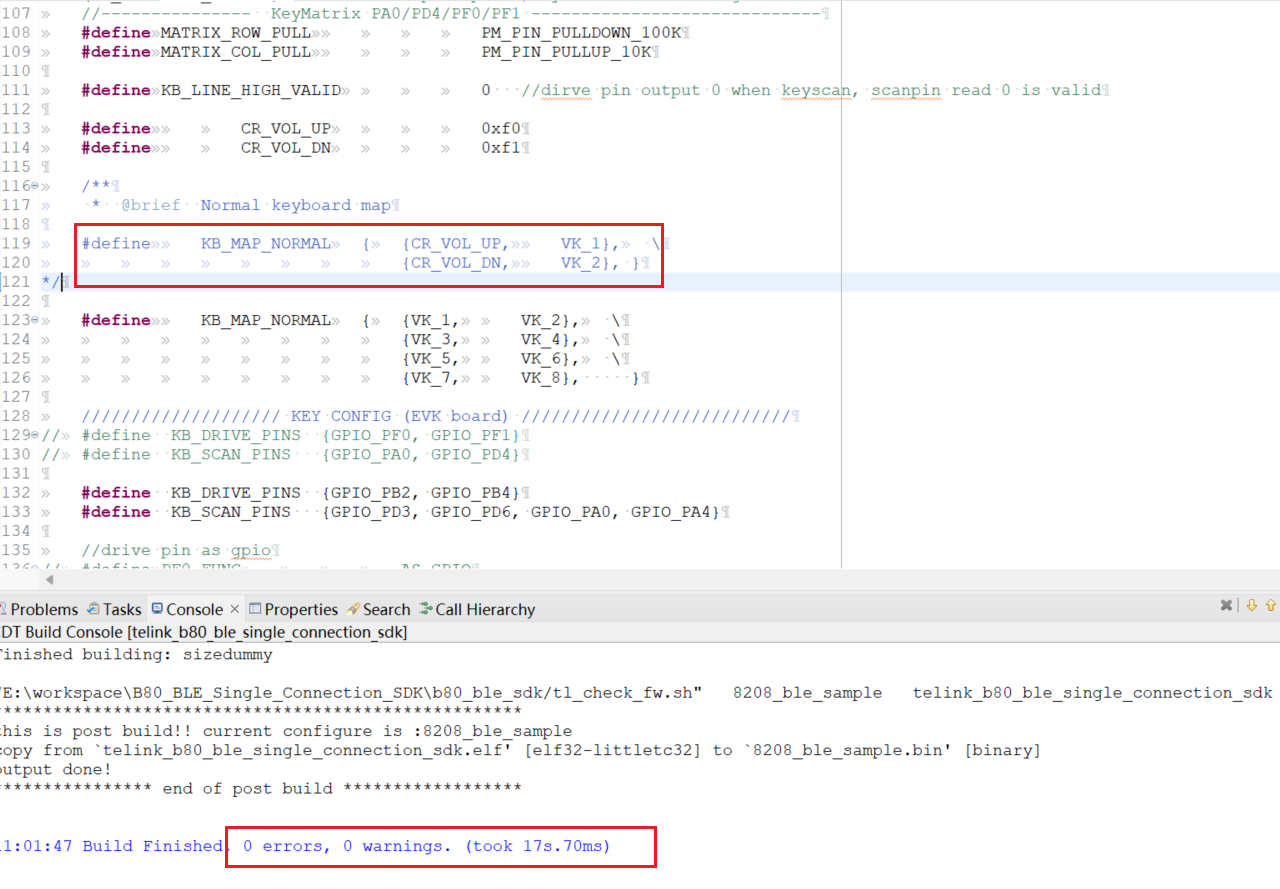The width and height of the screenshot is (1280, 889).
Task: Click the up arrow console toolbar icon
Action: tap(1271, 606)
